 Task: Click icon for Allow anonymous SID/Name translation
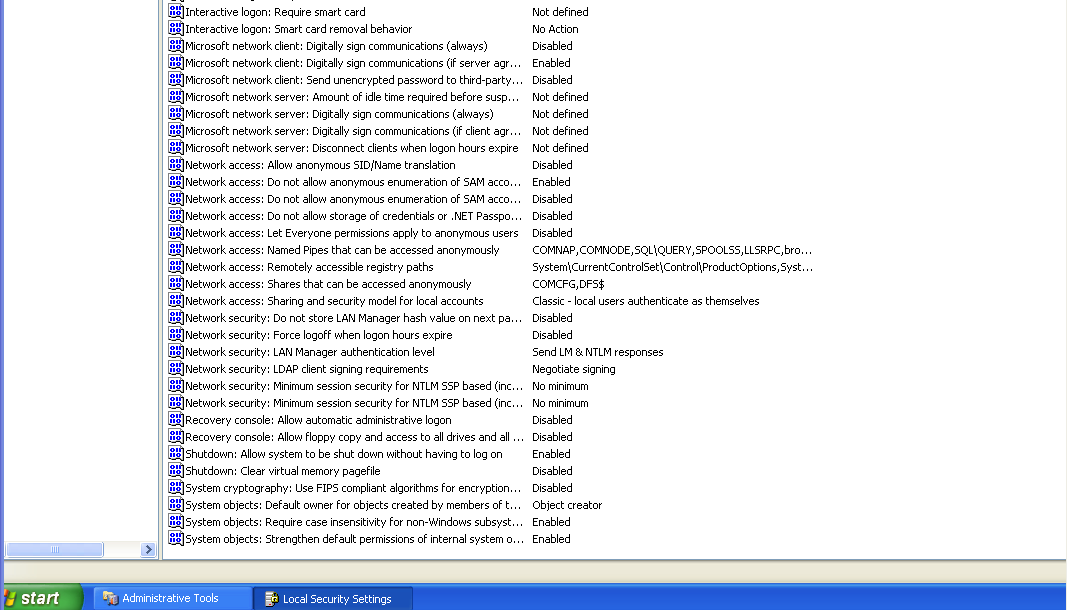[176, 165]
